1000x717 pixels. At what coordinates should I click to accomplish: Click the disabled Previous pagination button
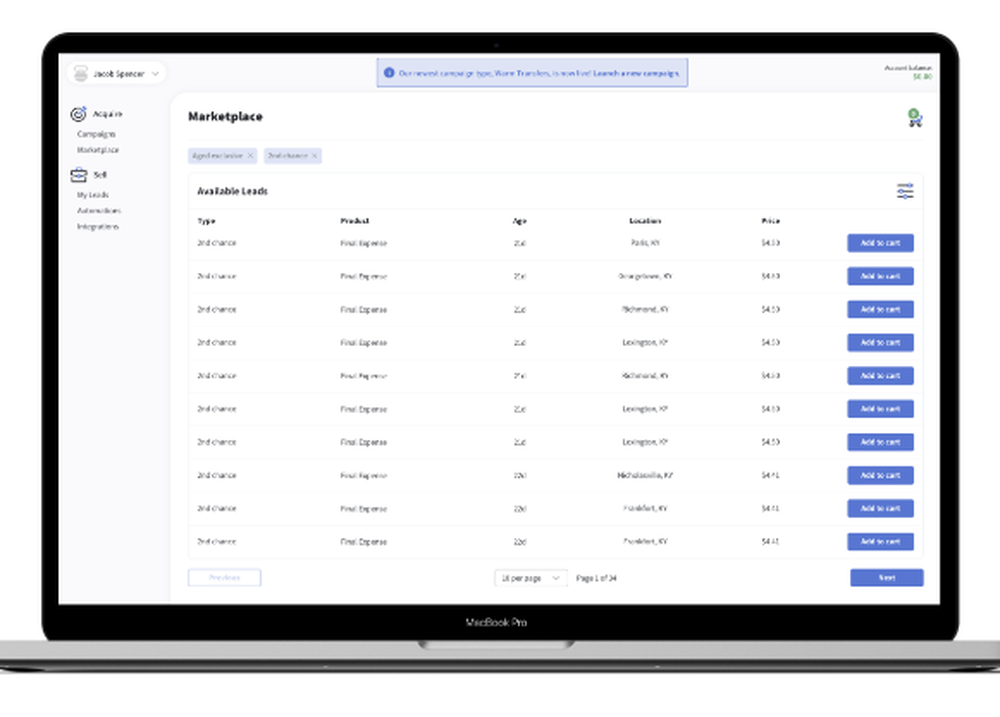click(x=224, y=577)
